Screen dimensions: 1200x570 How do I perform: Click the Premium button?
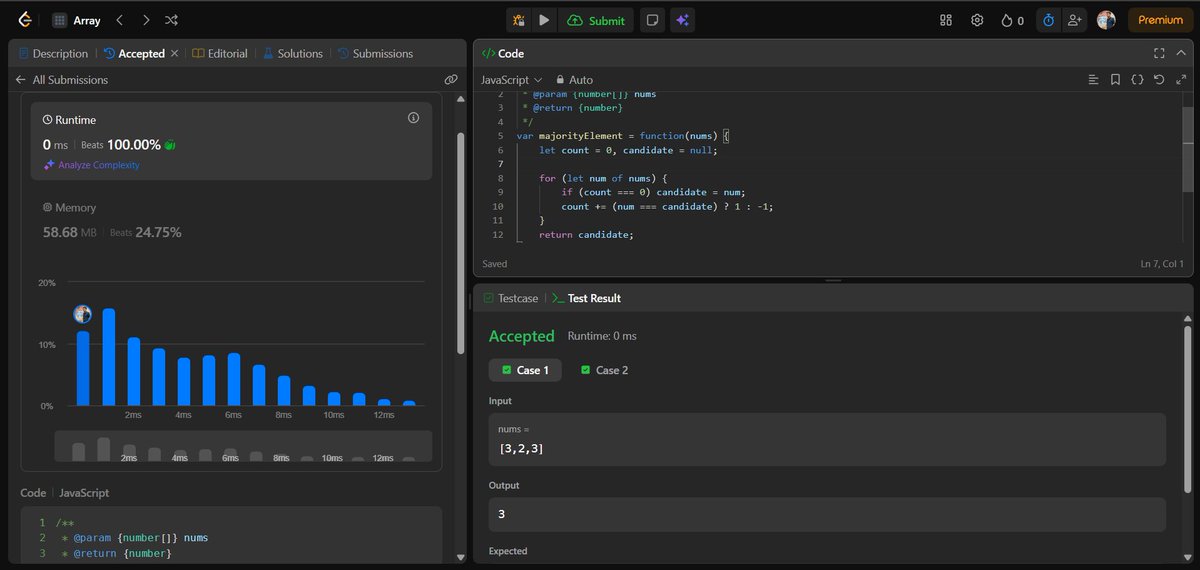(x=1160, y=20)
